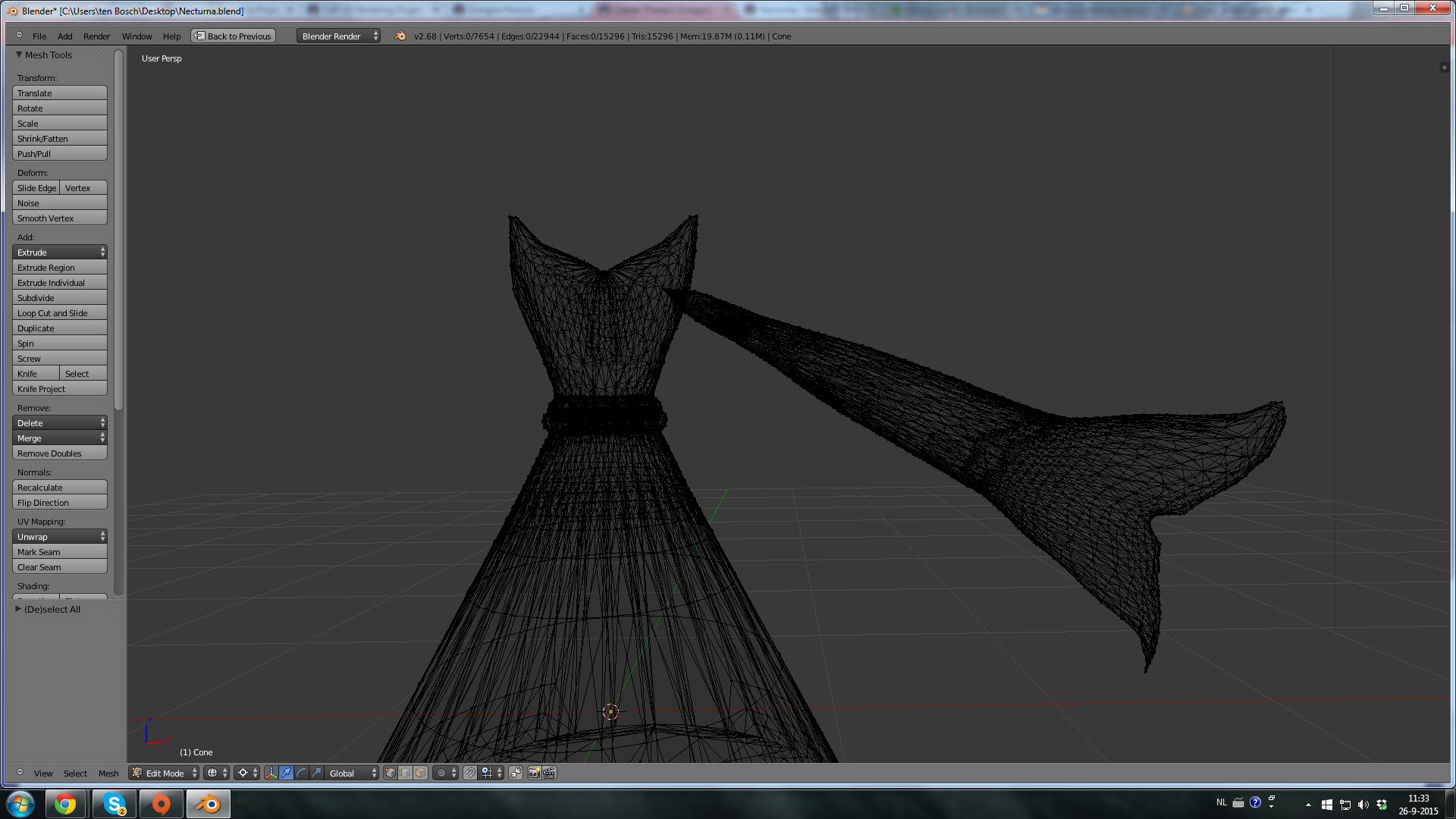
Task: Click Recalculate normals button
Action: (60, 488)
